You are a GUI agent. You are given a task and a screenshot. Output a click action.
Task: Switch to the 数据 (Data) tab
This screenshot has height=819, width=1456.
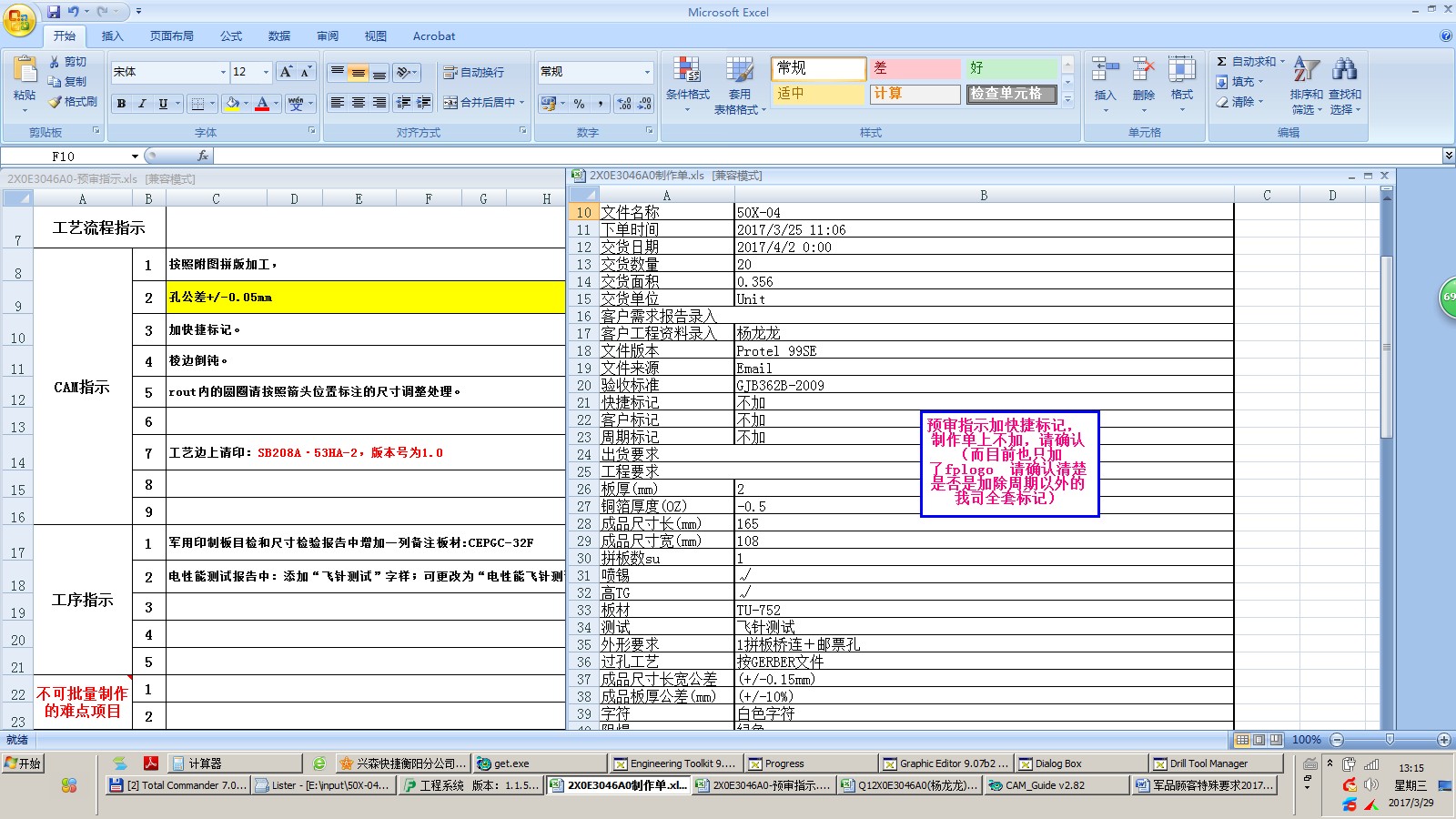point(279,36)
